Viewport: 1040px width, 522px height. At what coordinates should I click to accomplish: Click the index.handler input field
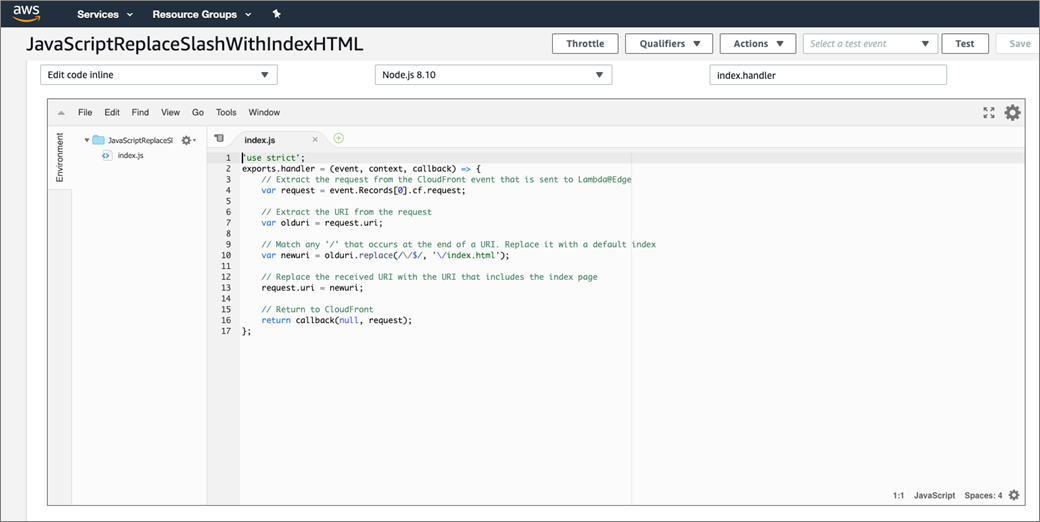tap(828, 75)
